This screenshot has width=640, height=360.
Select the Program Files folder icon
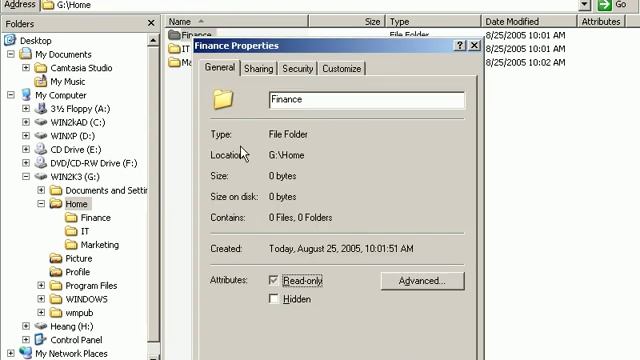click(x=56, y=285)
